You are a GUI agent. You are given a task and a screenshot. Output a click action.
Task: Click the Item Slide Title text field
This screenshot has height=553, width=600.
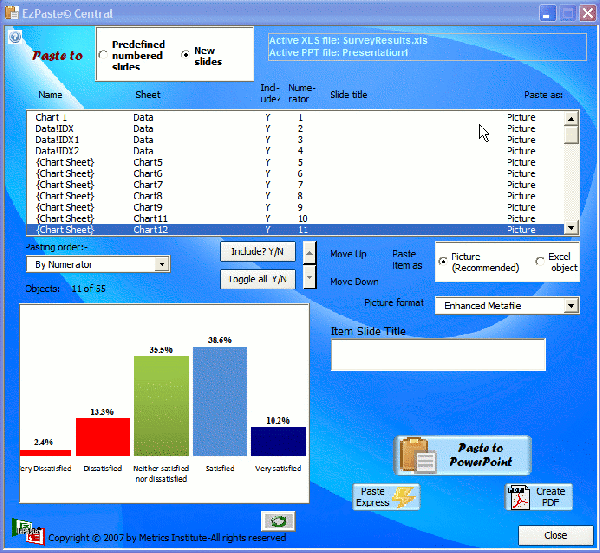(x=438, y=354)
